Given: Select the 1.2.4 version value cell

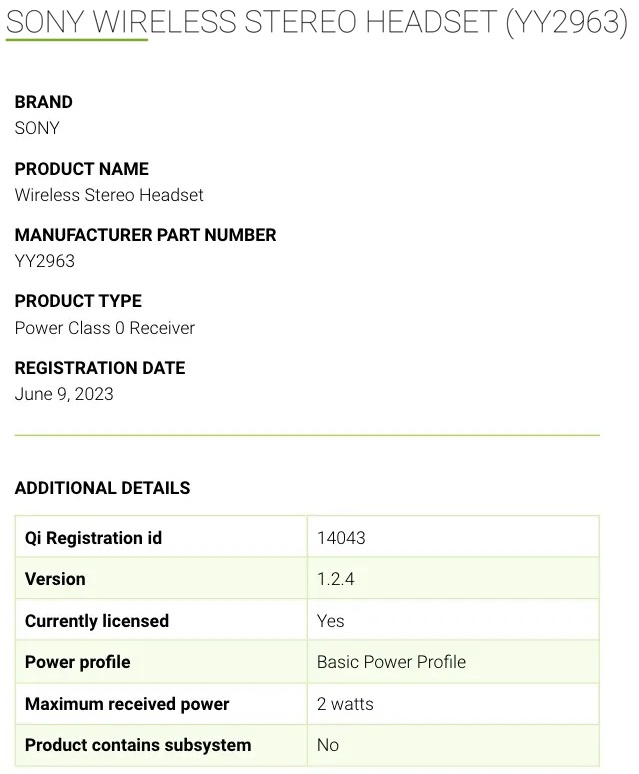Looking at the screenshot, I should coord(335,579).
